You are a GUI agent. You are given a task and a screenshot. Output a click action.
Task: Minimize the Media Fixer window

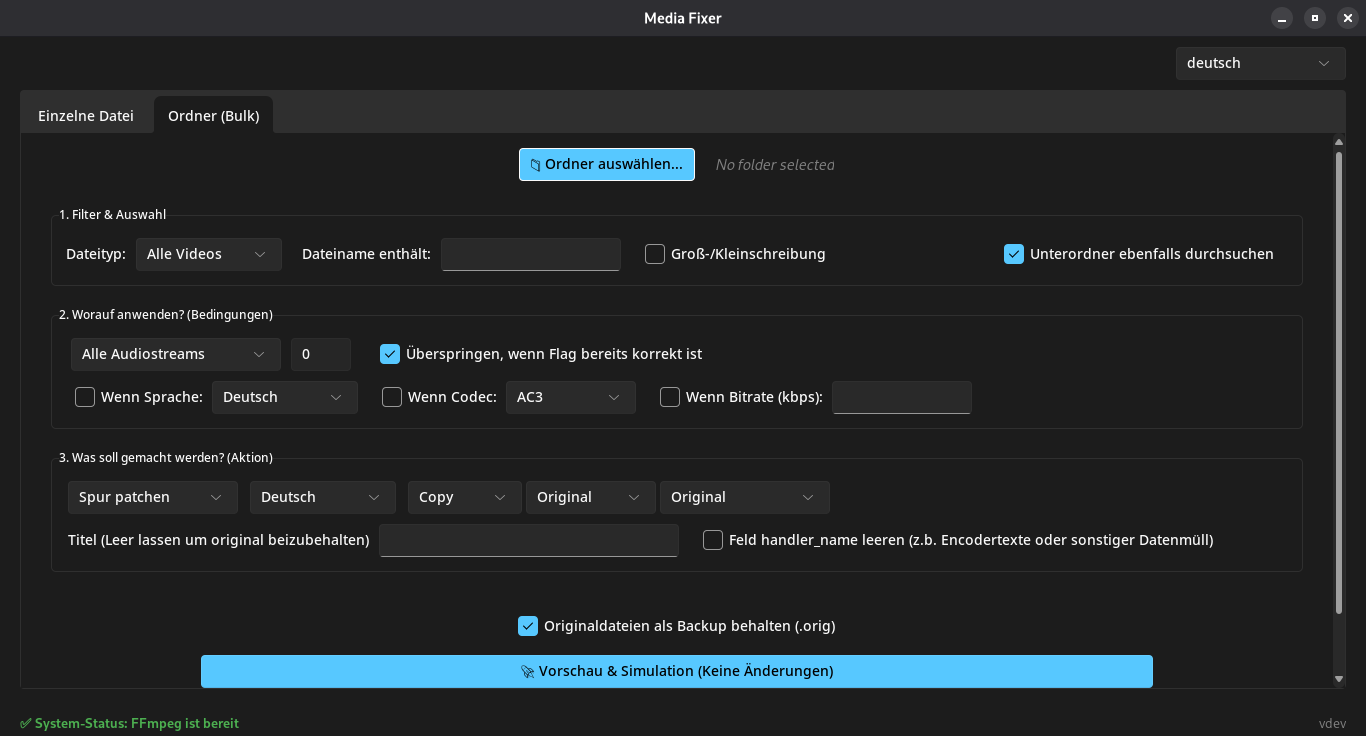point(1282,18)
